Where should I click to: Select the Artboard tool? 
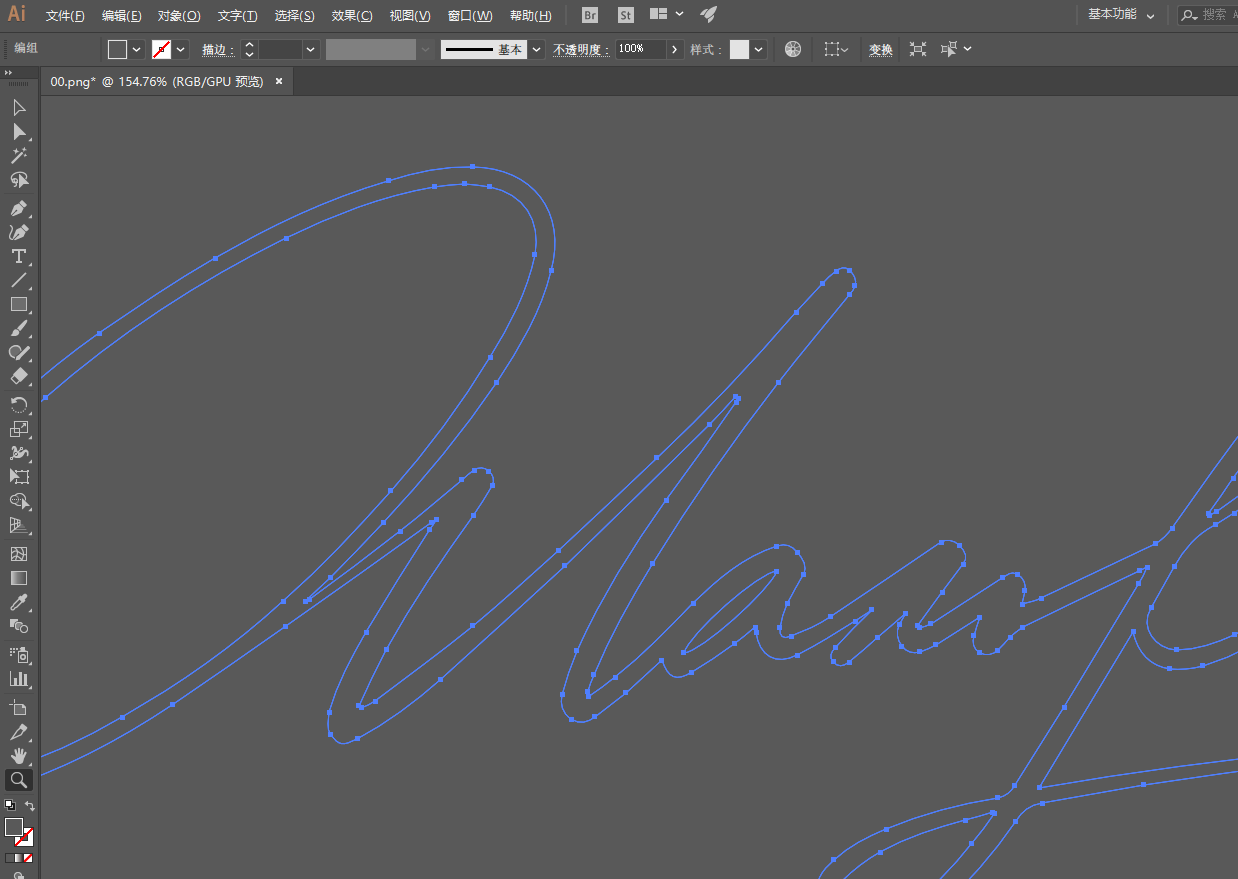point(18,708)
